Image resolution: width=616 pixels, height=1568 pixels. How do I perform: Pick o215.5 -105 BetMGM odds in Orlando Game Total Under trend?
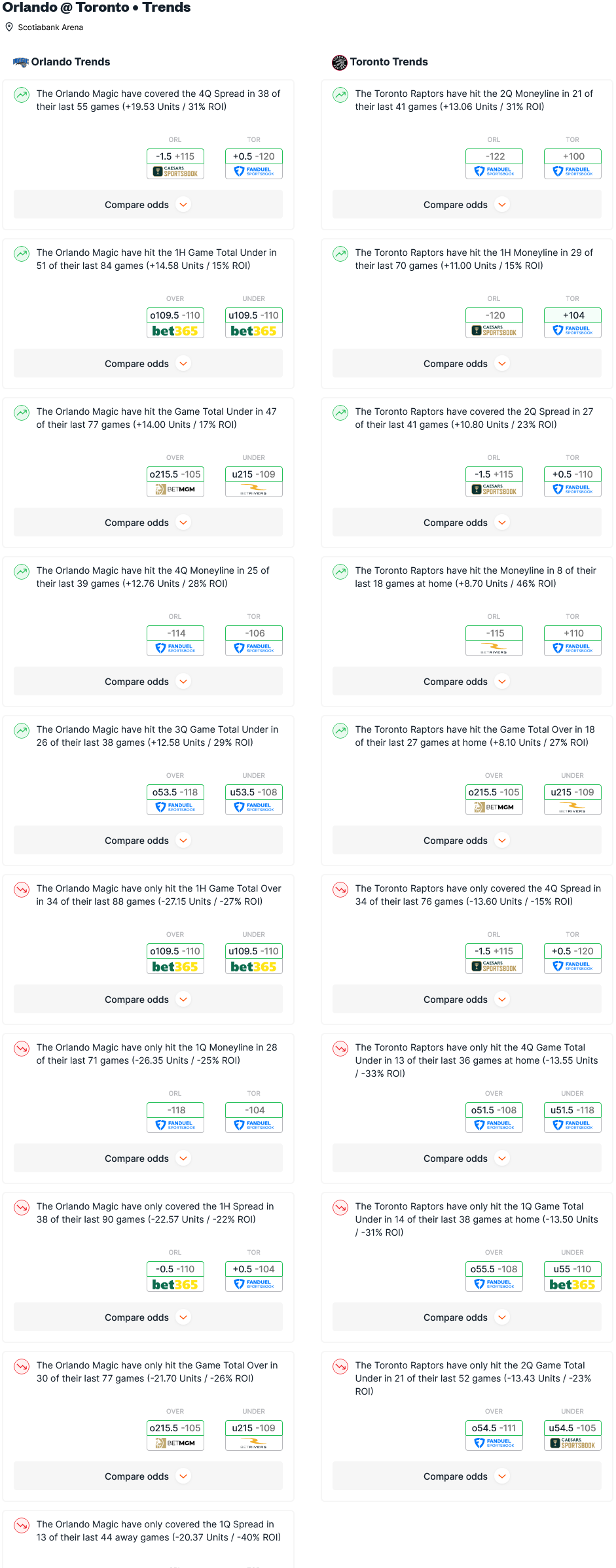[x=175, y=481]
